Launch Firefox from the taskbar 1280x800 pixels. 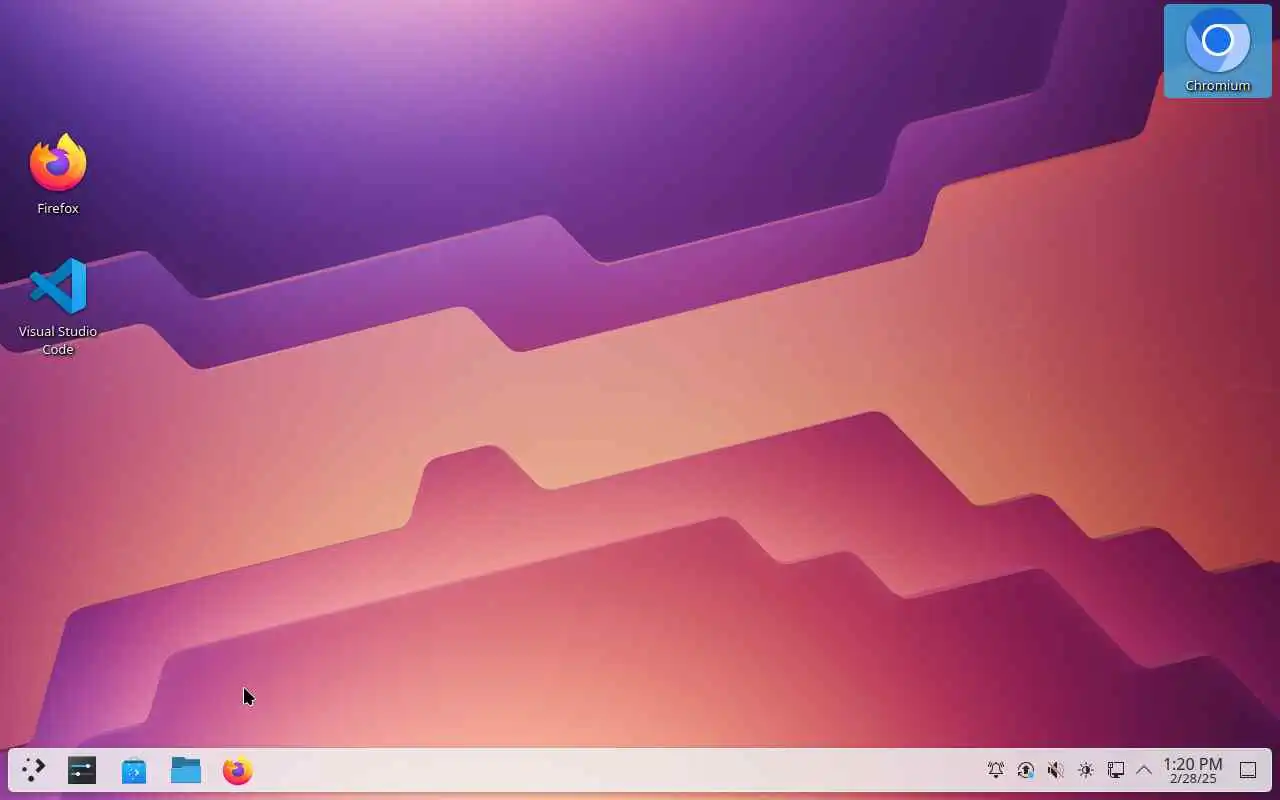tap(238, 770)
